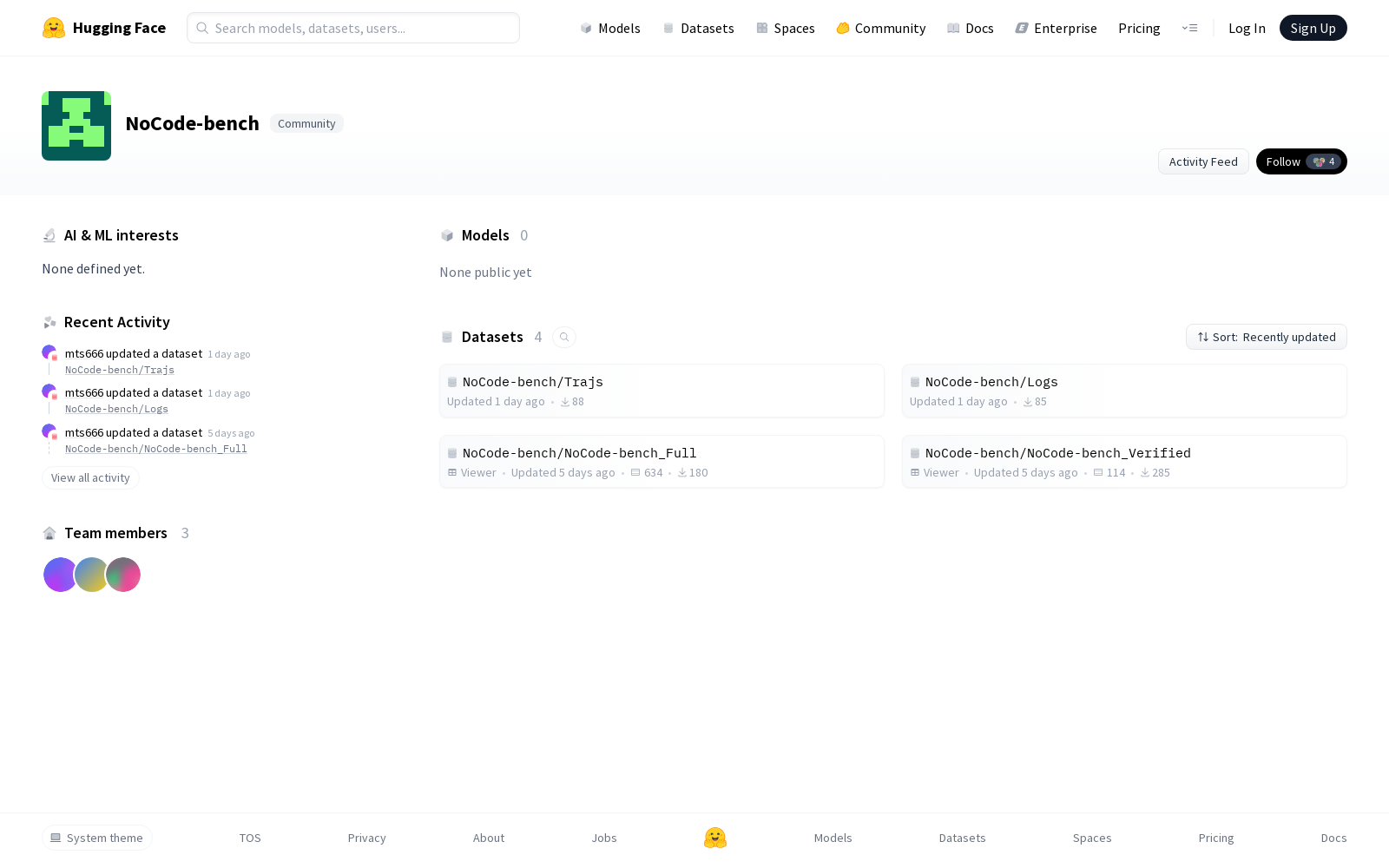Open the first team member avatar
The height and width of the screenshot is (868, 1389).
(60, 575)
